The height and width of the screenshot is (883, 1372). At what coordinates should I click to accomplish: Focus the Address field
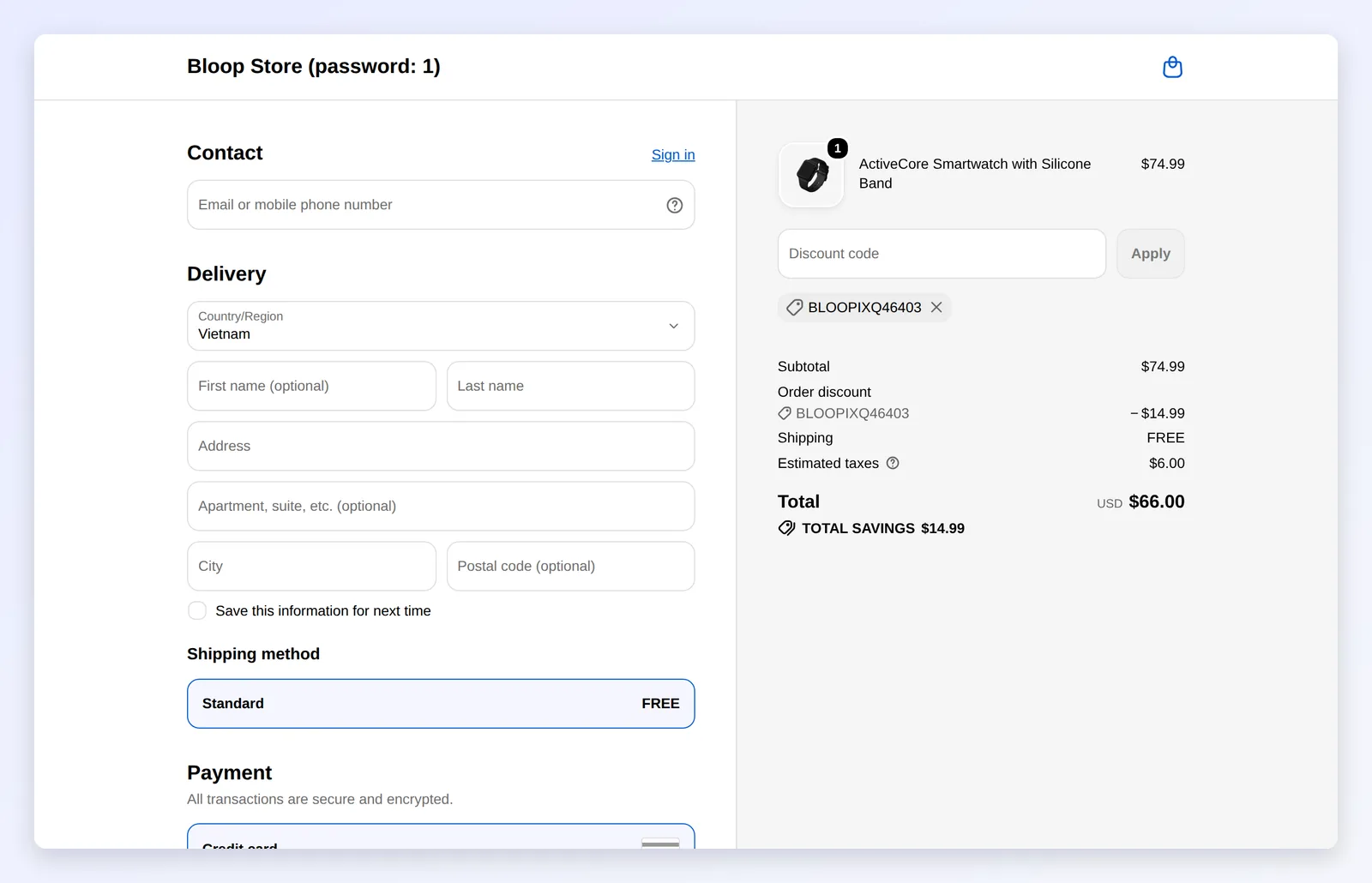pyautogui.click(x=441, y=446)
